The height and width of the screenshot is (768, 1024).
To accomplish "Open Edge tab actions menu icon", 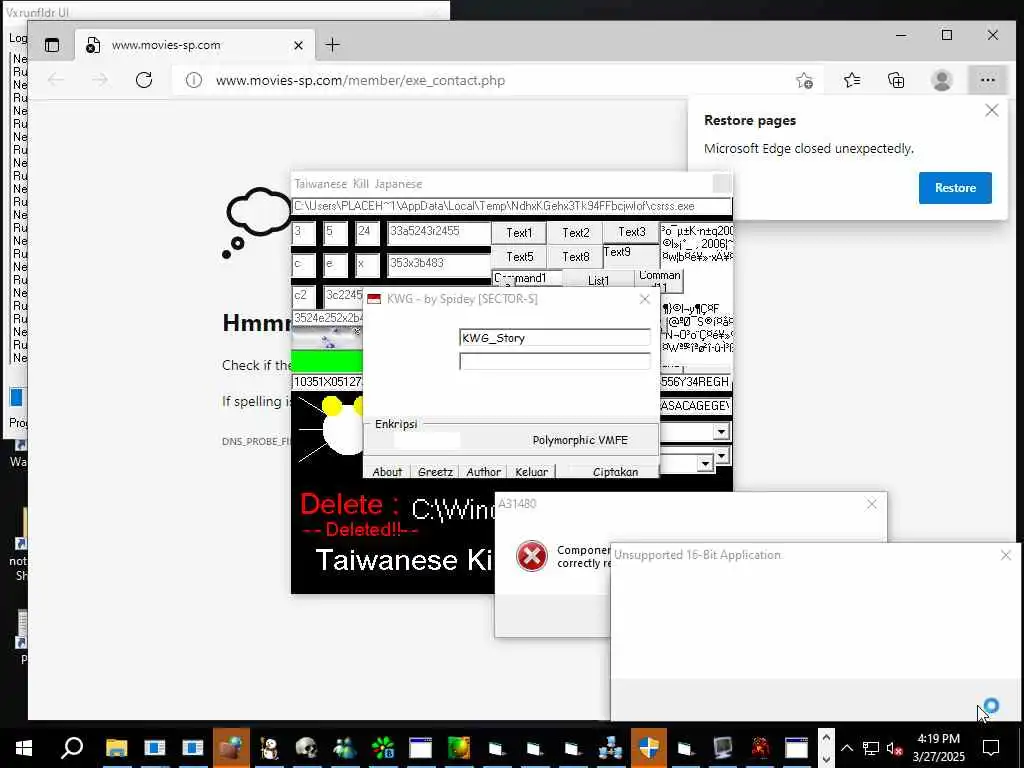I will click(x=52, y=45).
